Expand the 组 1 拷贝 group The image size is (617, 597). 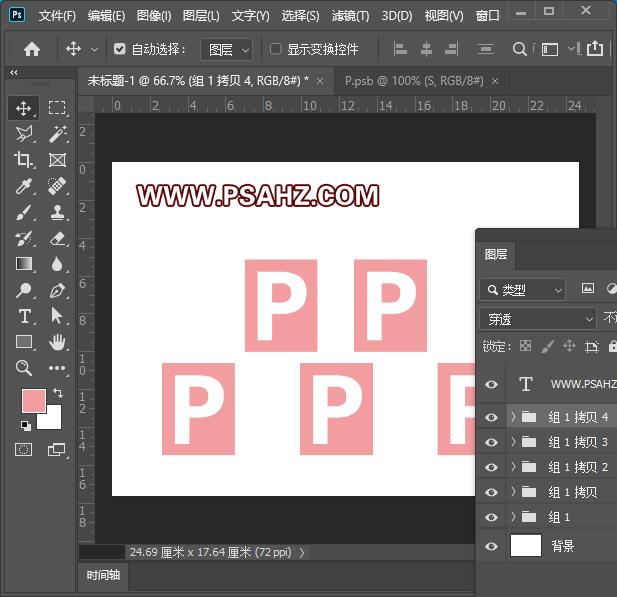513,492
